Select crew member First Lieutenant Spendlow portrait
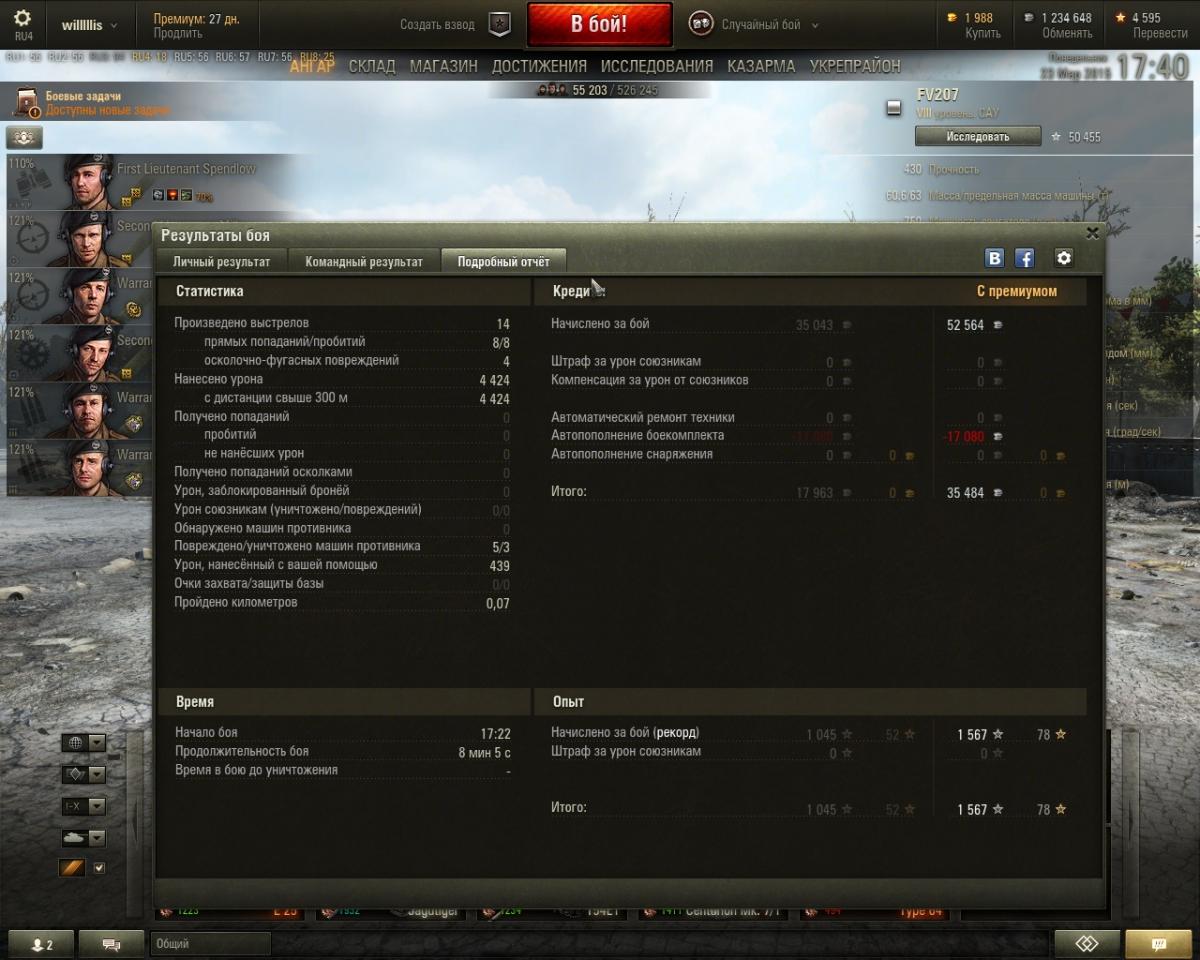This screenshot has height=960, width=1200. click(88, 182)
